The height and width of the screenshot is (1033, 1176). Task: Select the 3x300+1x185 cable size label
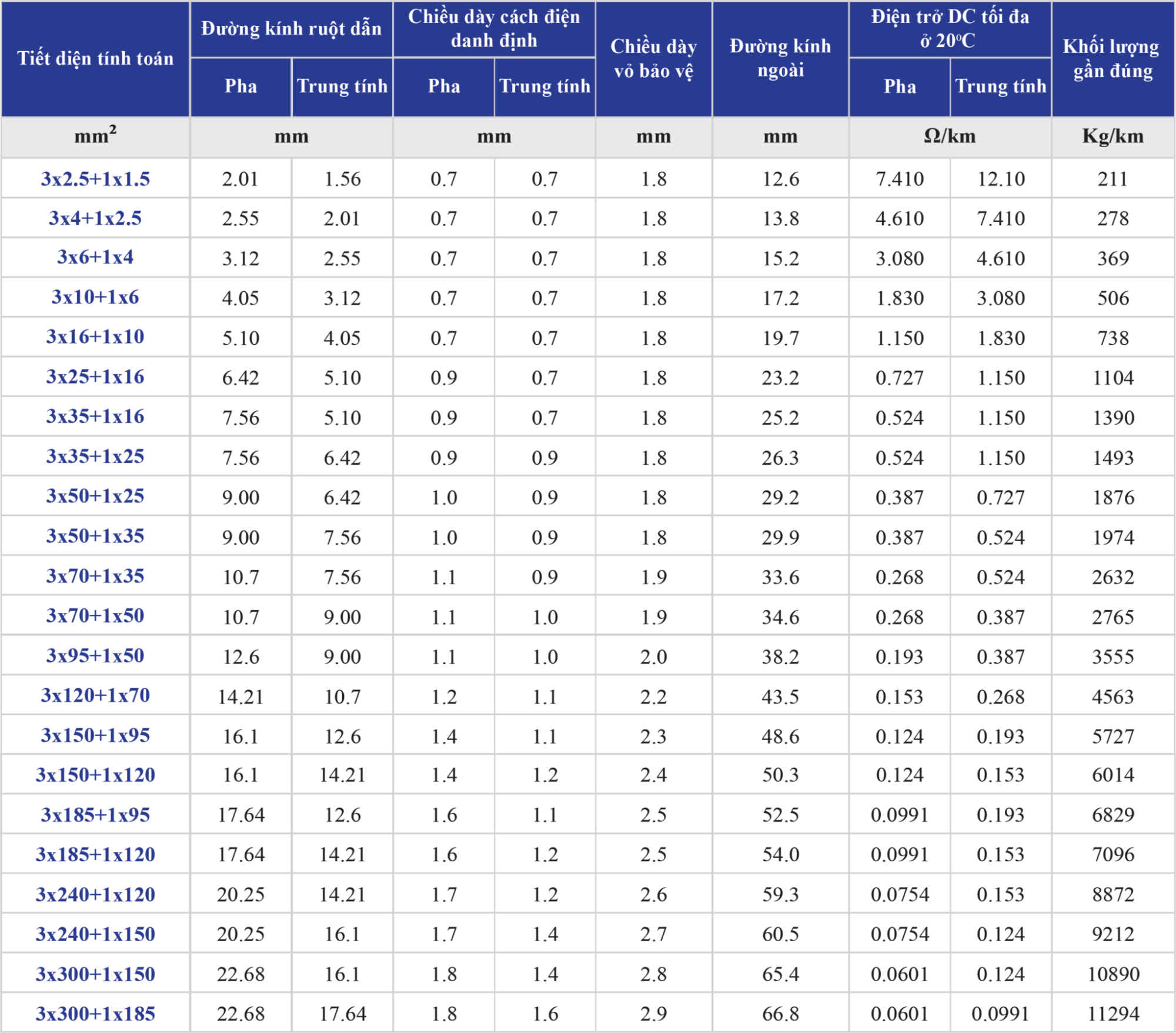95,1014
